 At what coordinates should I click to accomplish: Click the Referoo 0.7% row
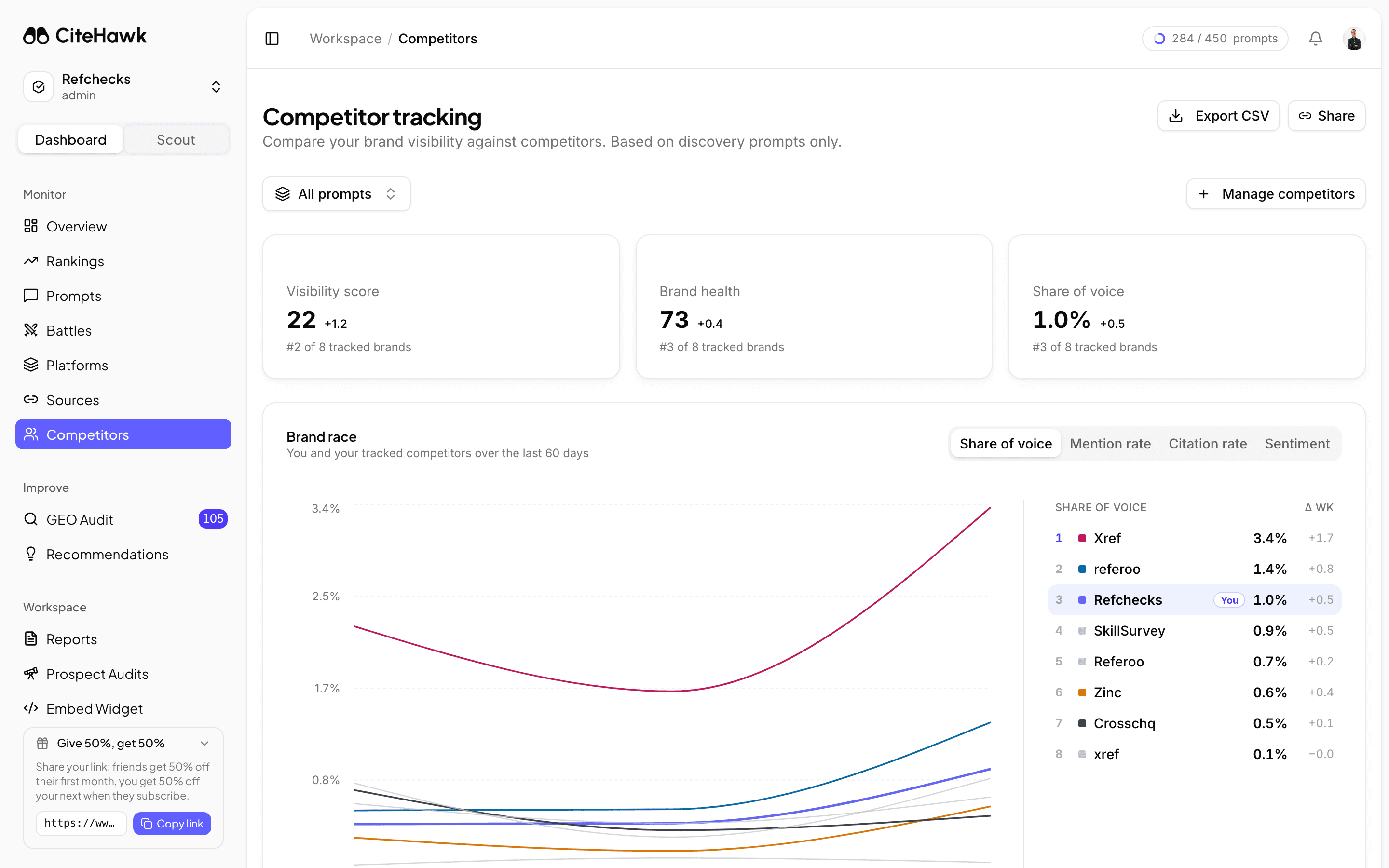pos(1195,662)
